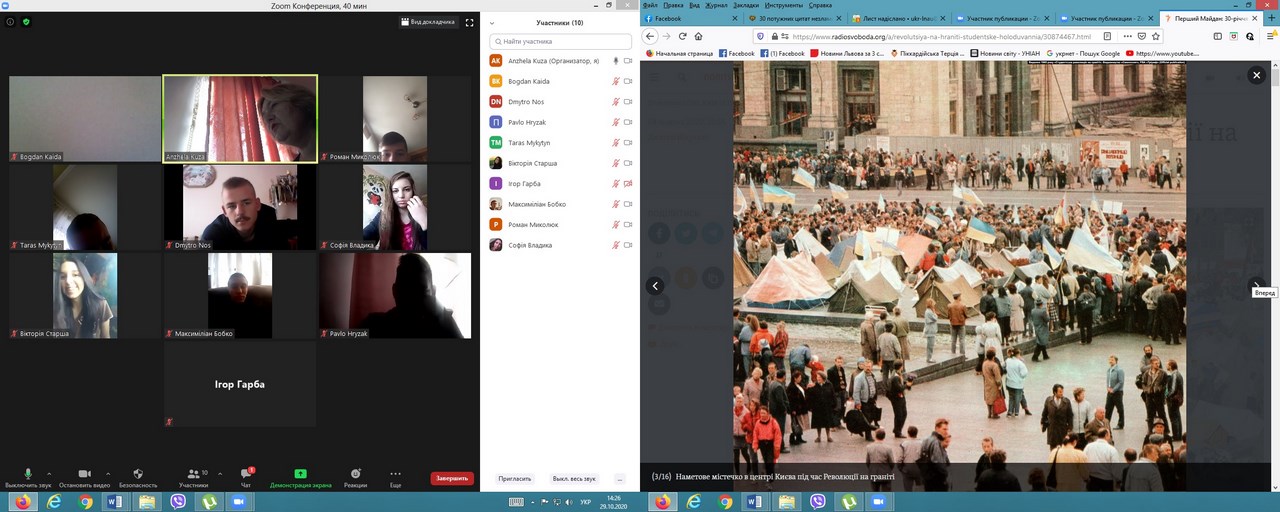Expand video options arrow beside camera
The height and width of the screenshot is (512, 1280).
[x=108, y=473]
